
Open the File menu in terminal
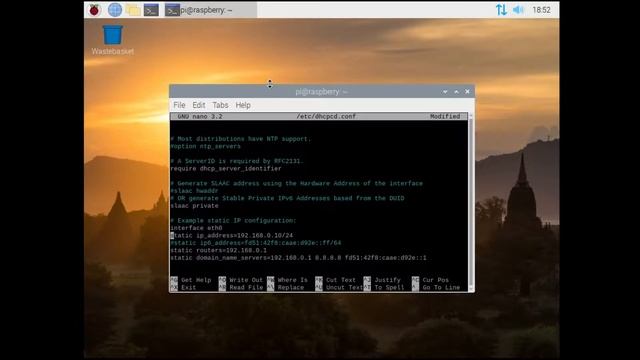click(x=179, y=105)
